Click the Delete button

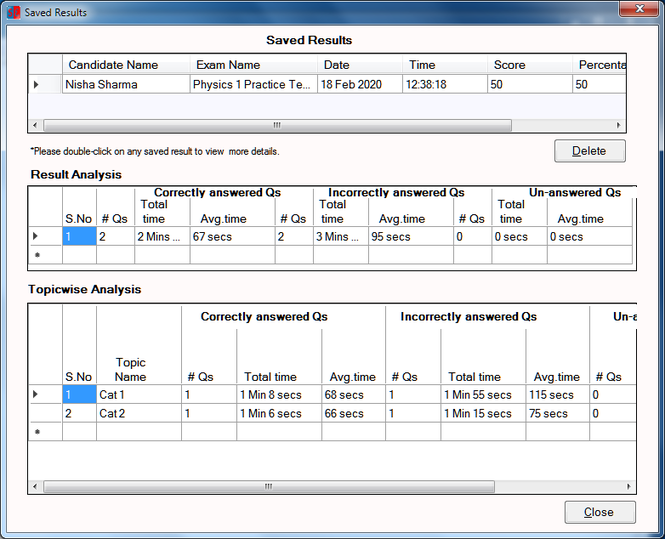[590, 151]
